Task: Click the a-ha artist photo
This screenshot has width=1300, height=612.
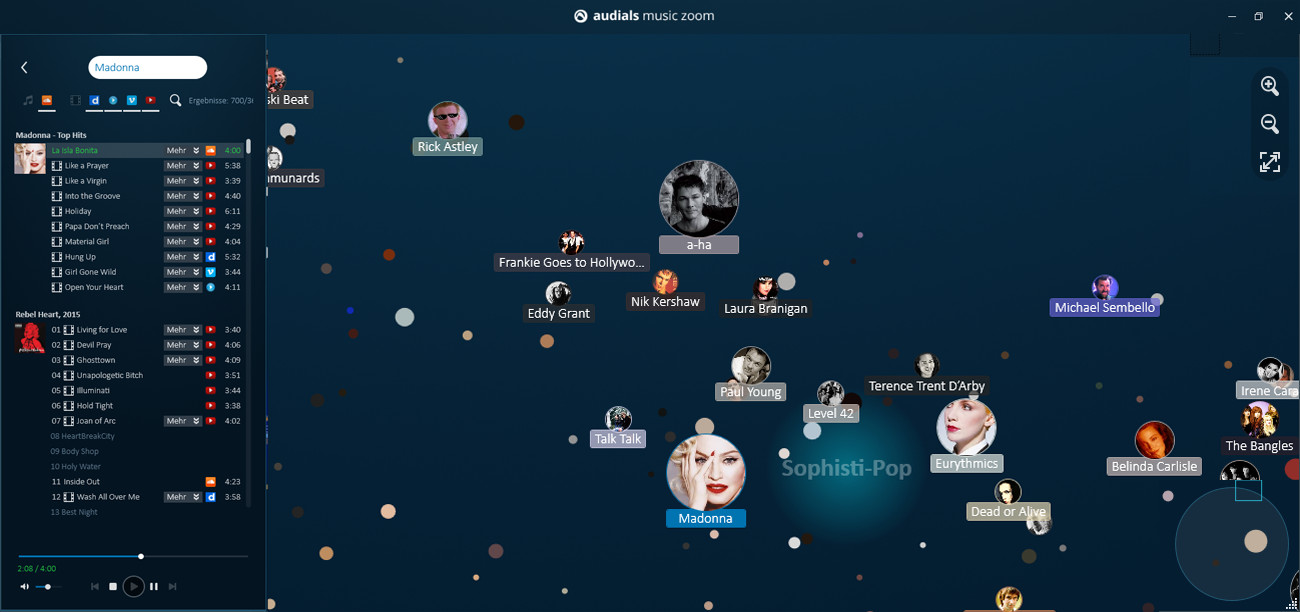Action: 699,199
